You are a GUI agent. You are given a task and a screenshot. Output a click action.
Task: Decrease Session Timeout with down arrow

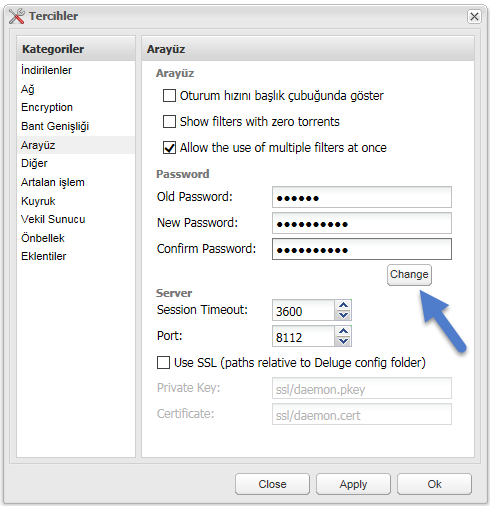coord(343,315)
